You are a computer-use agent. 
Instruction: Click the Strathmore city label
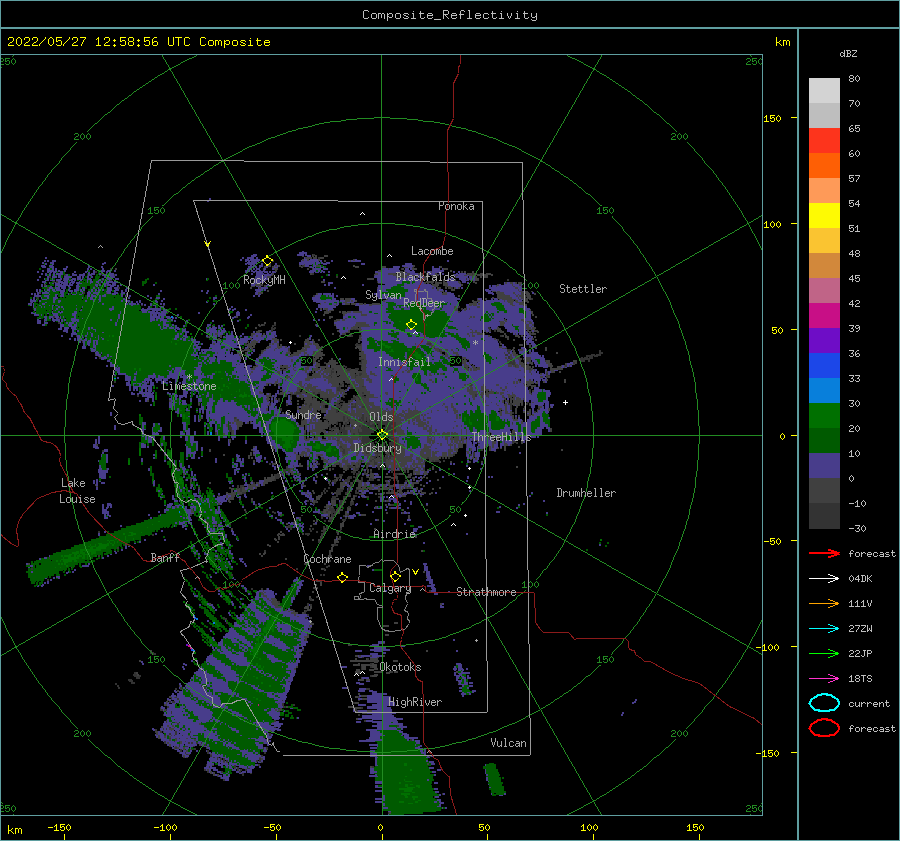click(486, 592)
